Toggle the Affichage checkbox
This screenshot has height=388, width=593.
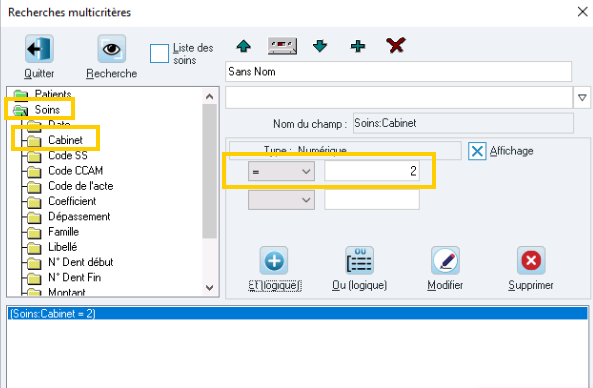coord(477,151)
